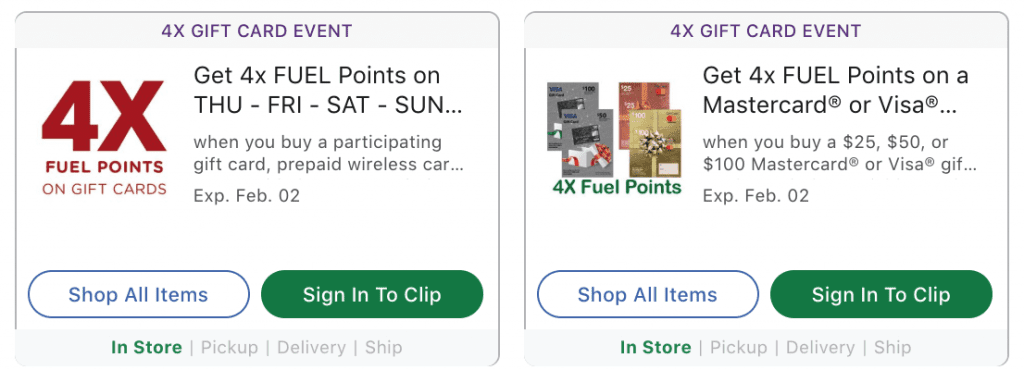Select Ship on the right coupon
Screen dimensions: 1024x370
click(x=893, y=347)
